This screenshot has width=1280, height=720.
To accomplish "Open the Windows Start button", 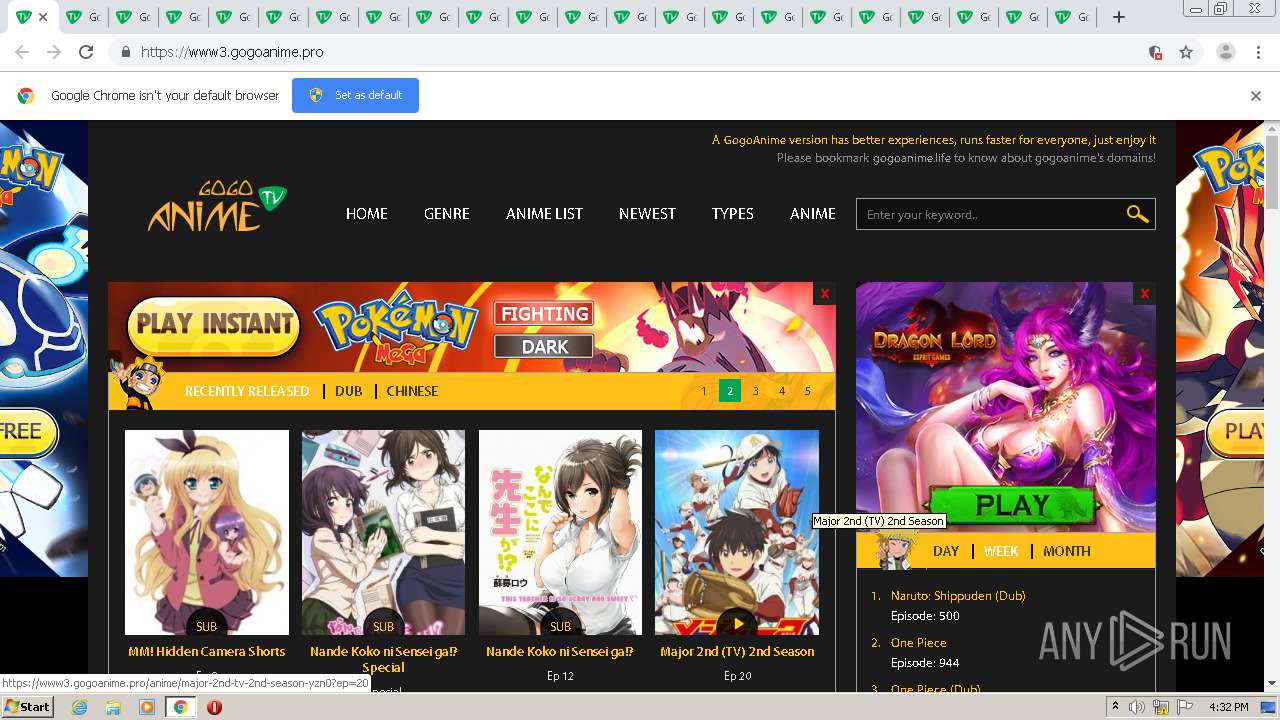I will (27, 707).
